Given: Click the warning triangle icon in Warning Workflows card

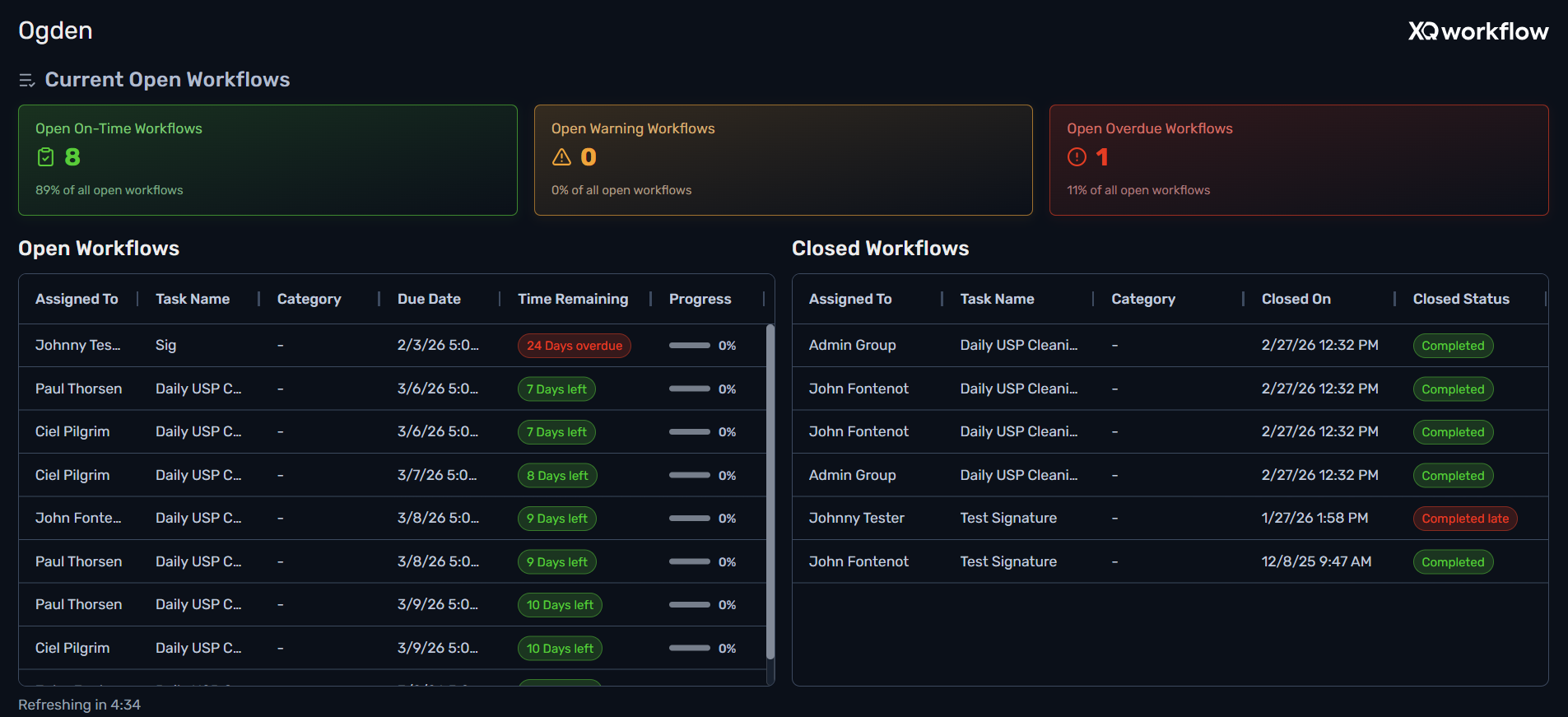Looking at the screenshot, I should click(x=561, y=156).
